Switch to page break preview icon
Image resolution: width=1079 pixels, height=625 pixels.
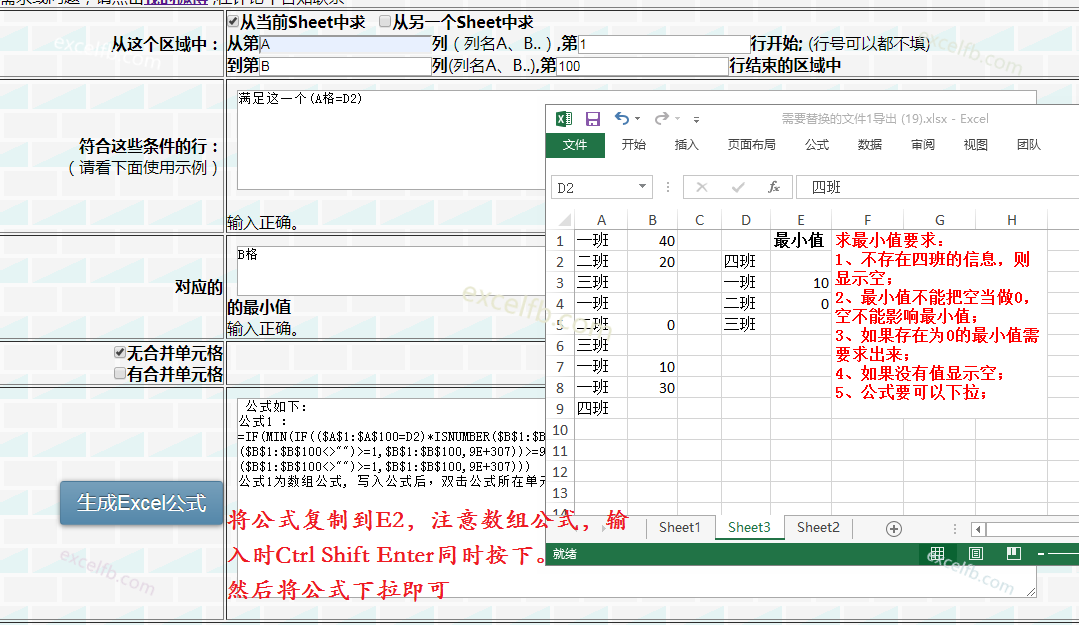(x=1013, y=553)
